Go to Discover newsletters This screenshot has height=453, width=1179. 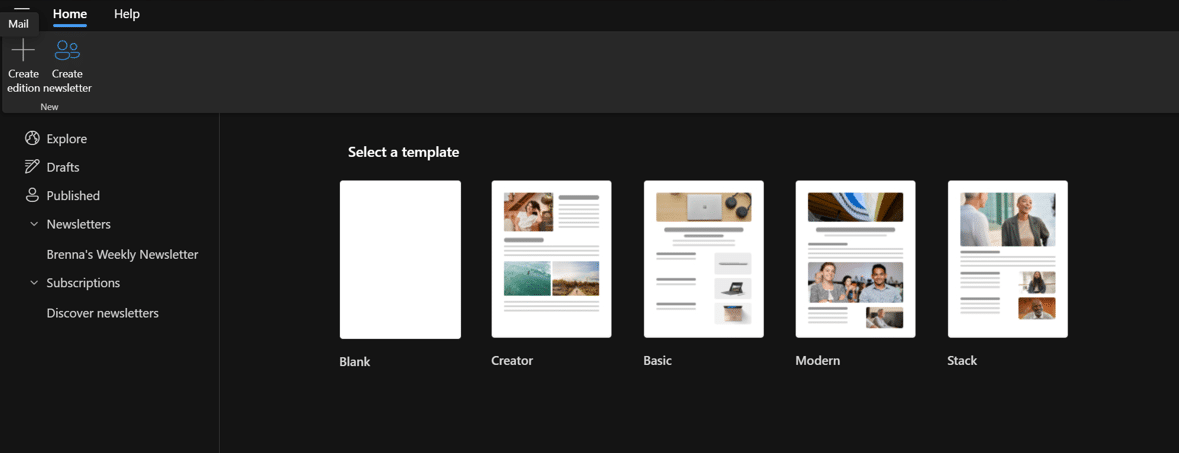pyautogui.click(x=102, y=313)
